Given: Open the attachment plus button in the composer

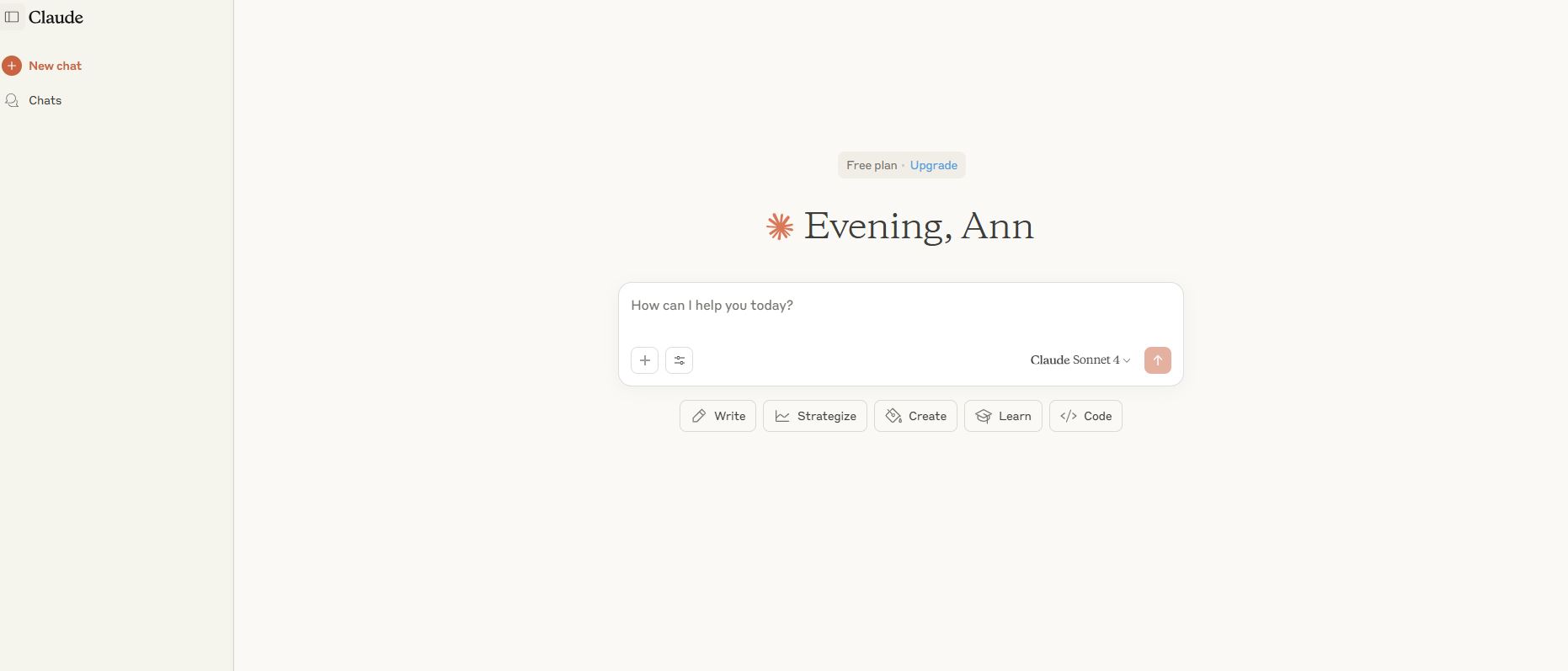Looking at the screenshot, I should coord(644,360).
